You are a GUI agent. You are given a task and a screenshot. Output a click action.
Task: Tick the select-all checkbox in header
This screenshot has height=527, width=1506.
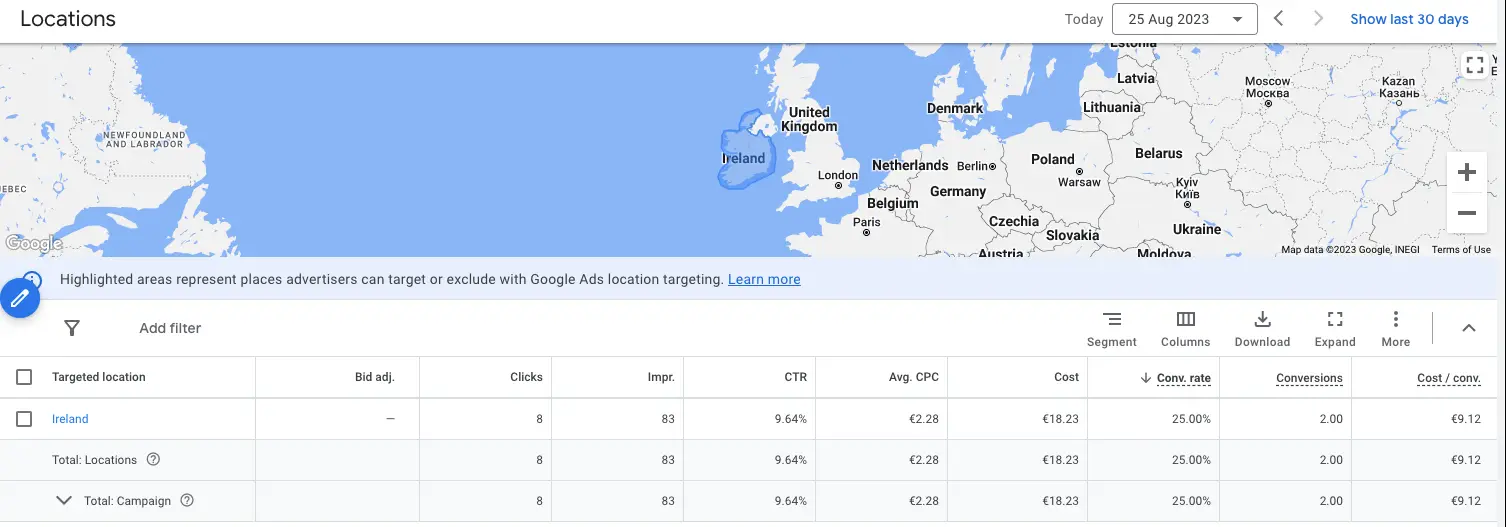tap(24, 377)
